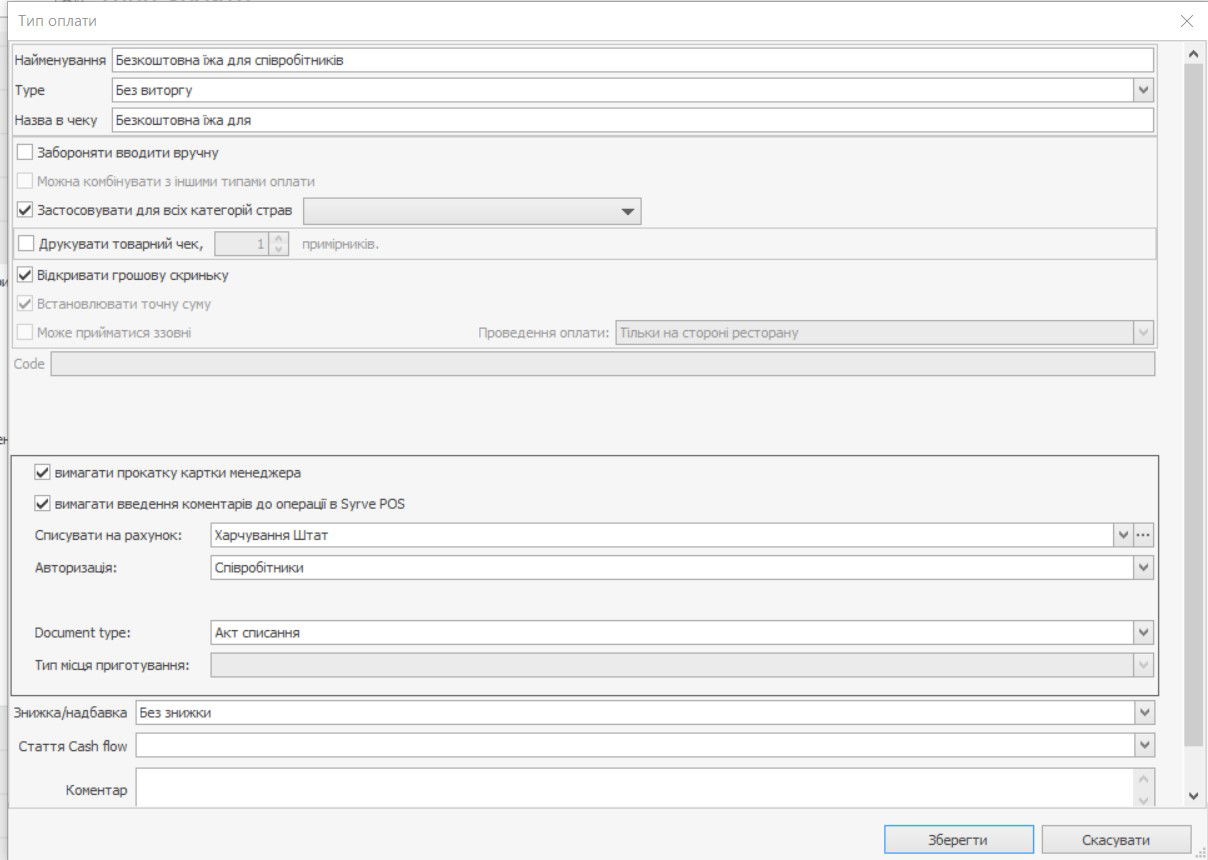Uncheck Застосовувати для всіх категорій страв
This screenshot has height=860, width=1208.
(26, 211)
